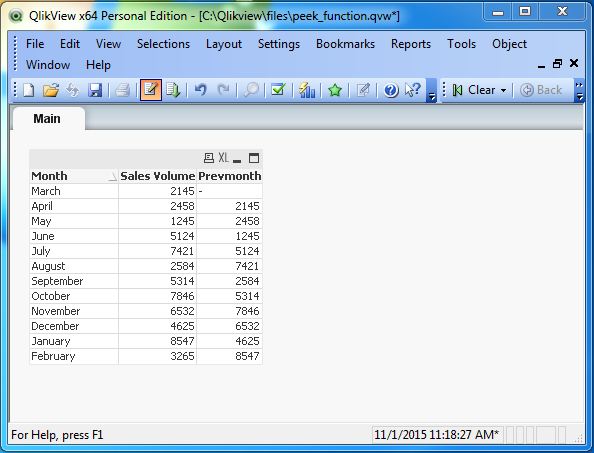Print the table via table caption print icon
The image size is (594, 453).
209,158
